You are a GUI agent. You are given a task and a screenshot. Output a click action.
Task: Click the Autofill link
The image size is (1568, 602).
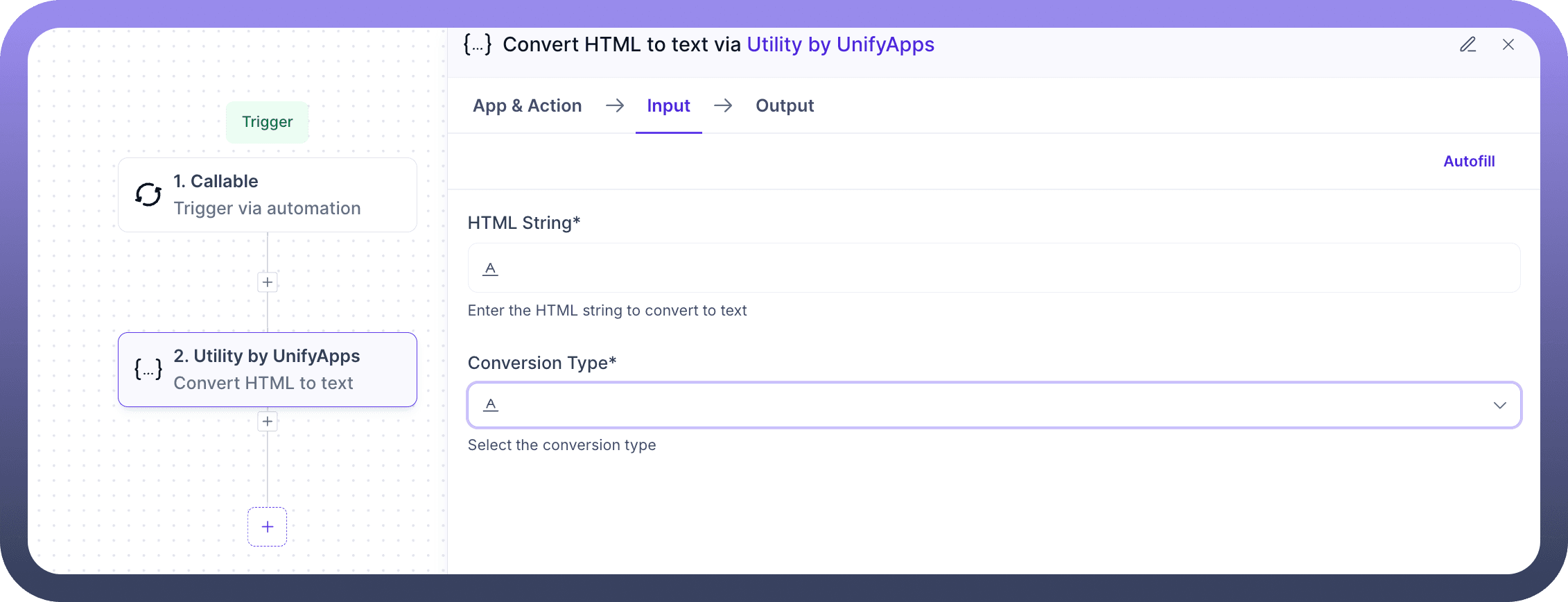(x=1469, y=162)
